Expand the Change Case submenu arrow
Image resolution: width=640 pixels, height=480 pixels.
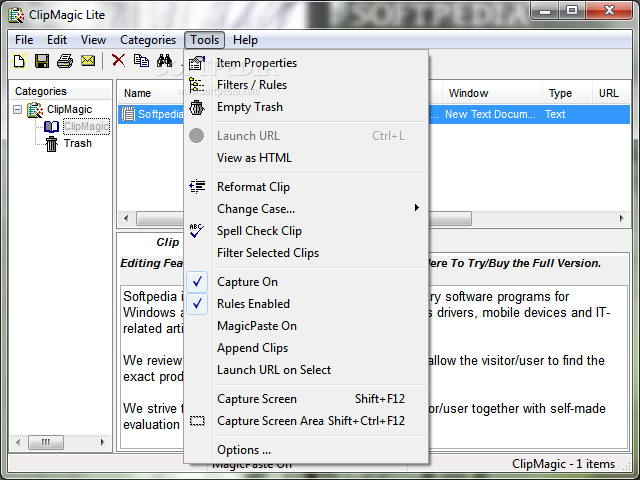click(x=416, y=208)
